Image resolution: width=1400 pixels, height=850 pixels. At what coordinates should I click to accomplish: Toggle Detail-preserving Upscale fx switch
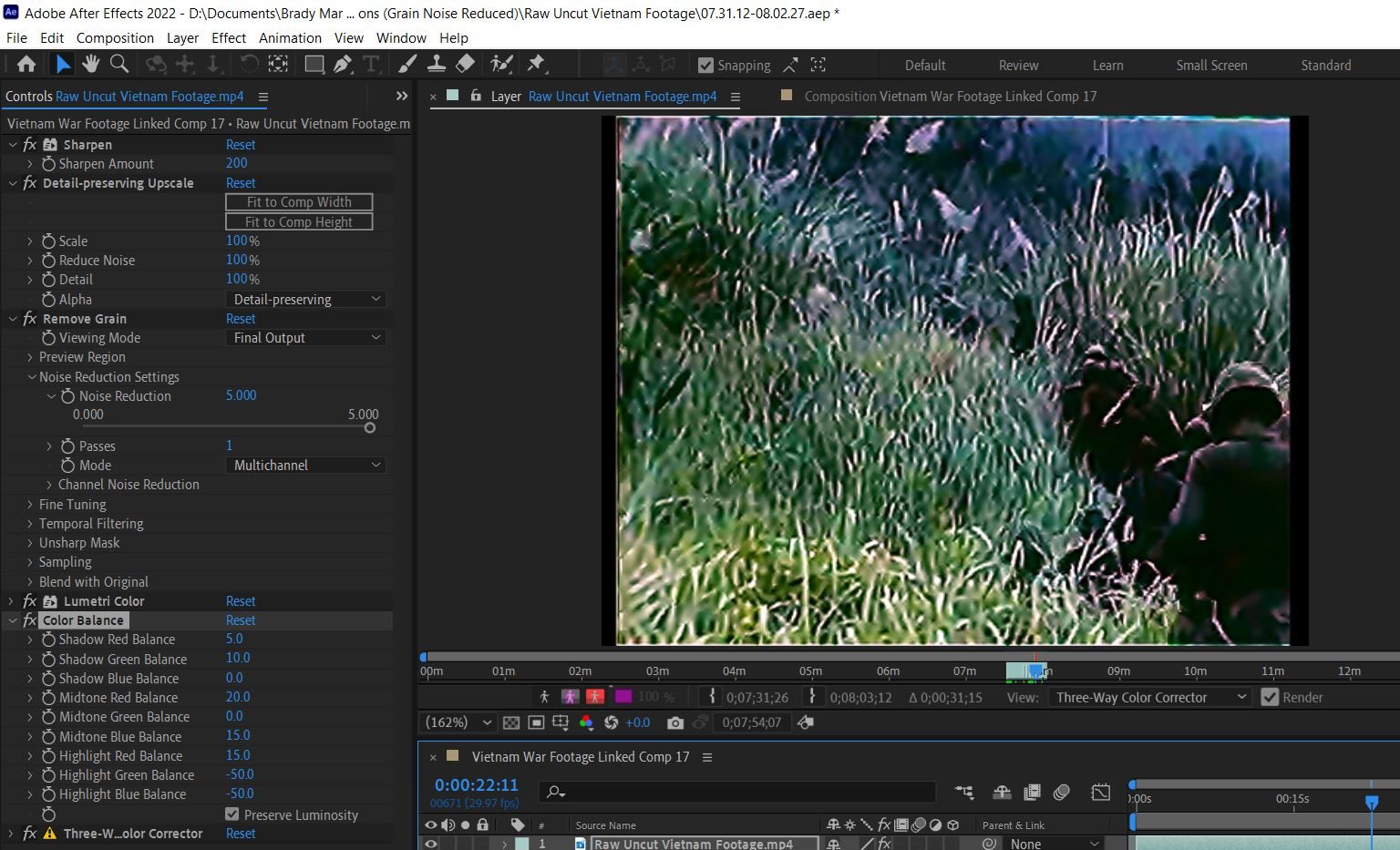30,182
